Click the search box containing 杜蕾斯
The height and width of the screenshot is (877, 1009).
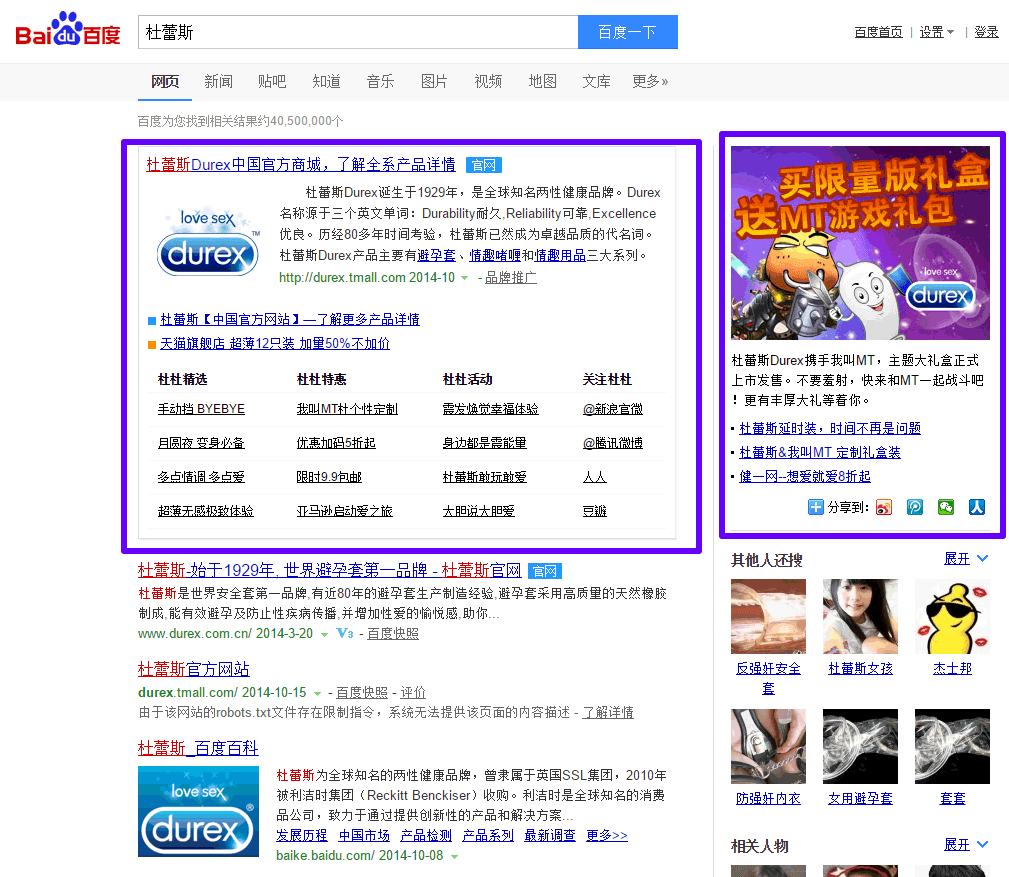coord(357,32)
